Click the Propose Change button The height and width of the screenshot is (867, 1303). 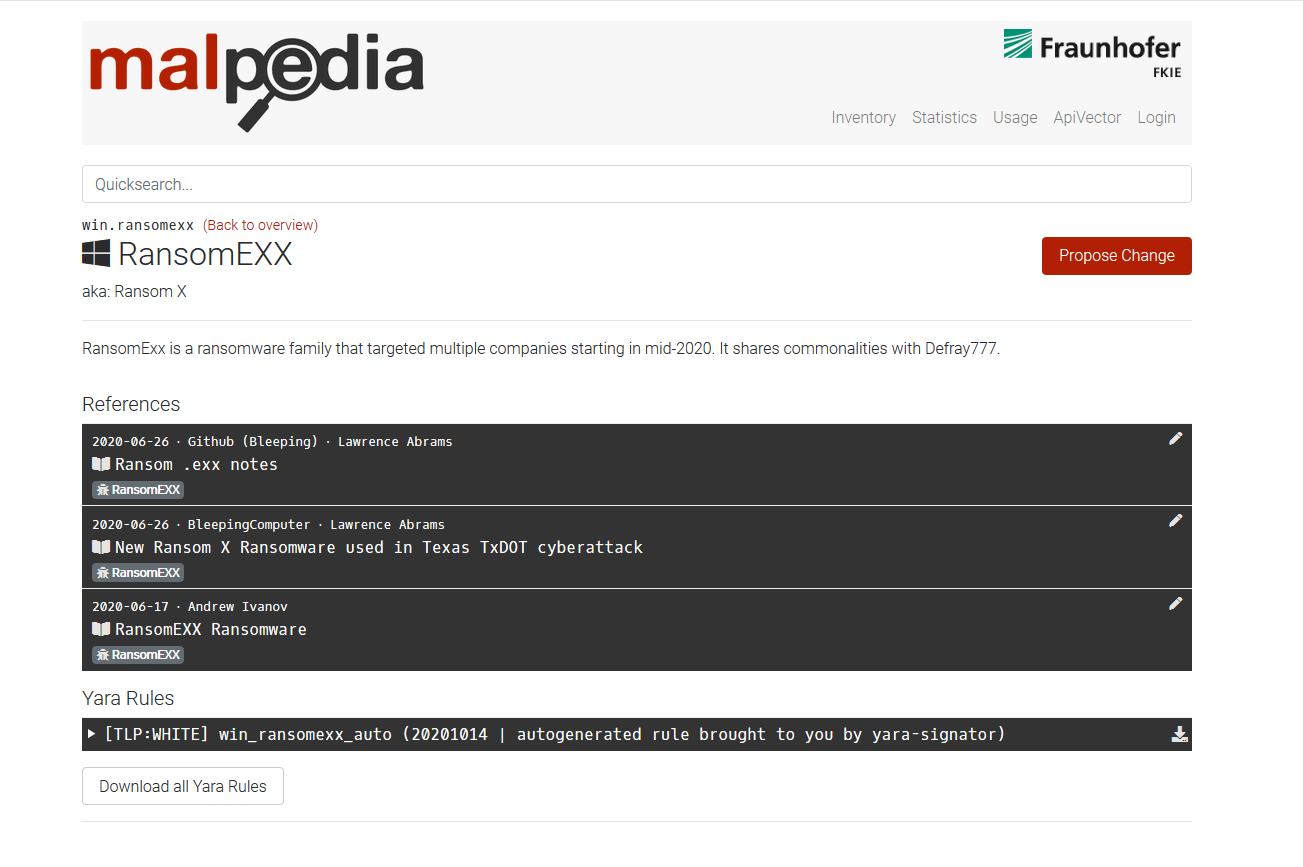click(x=1116, y=256)
